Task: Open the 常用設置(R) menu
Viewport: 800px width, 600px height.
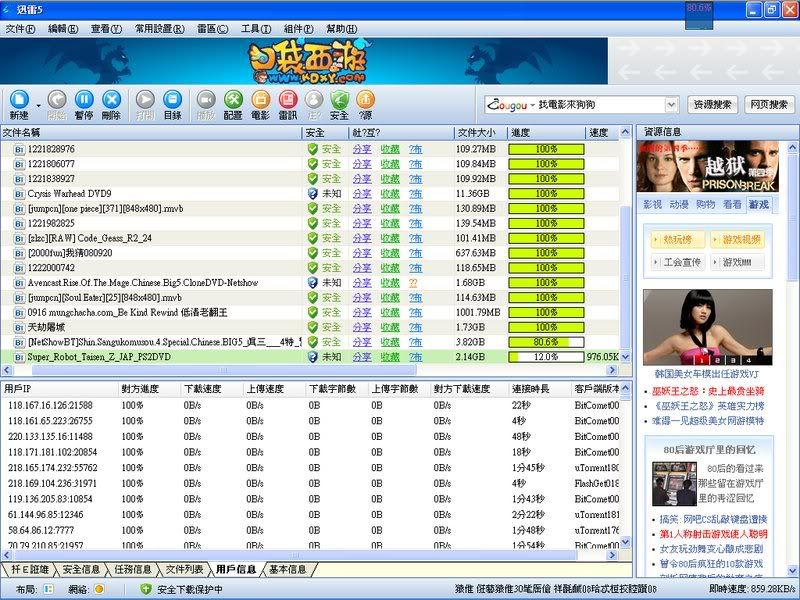Action: click(159, 29)
